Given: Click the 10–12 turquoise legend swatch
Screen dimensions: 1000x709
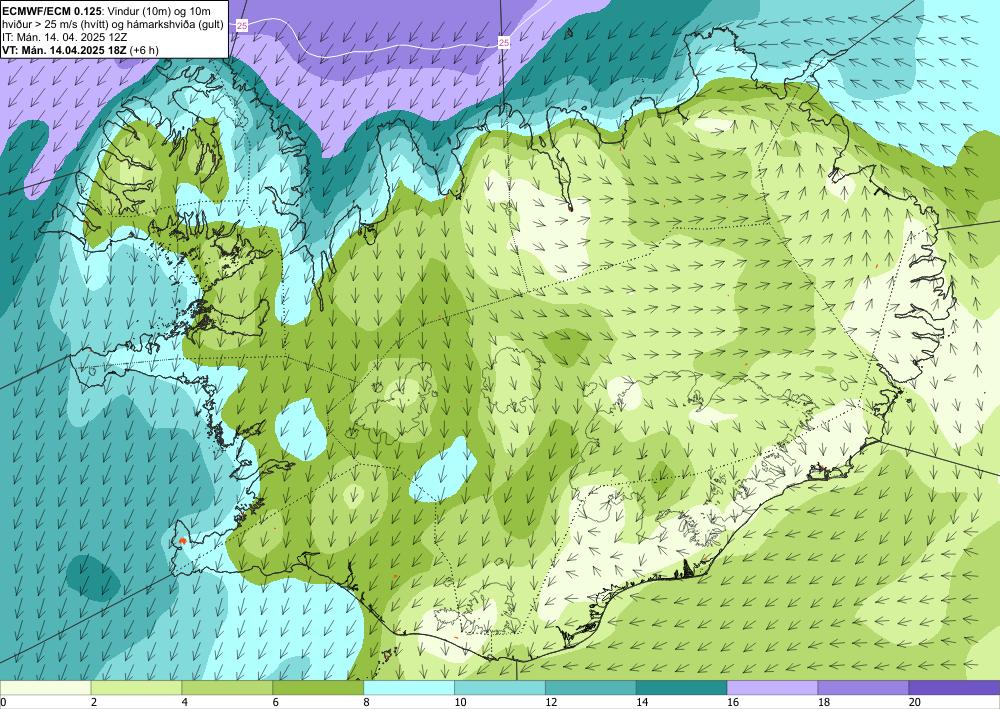Looking at the screenshot, I should point(499,688).
